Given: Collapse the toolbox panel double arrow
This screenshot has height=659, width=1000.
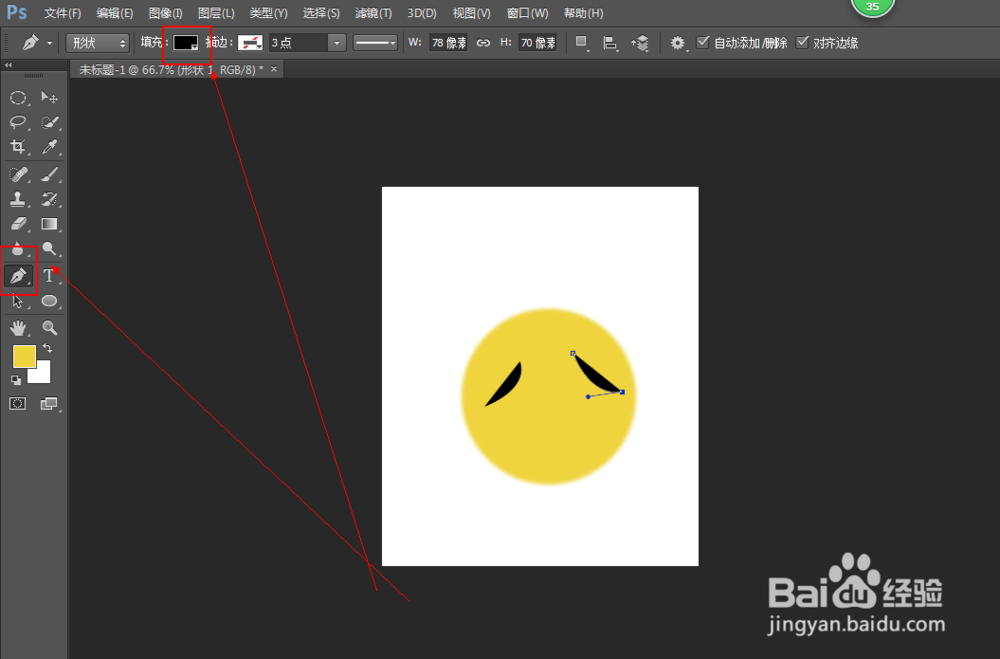Looking at the screenshot, I should tap(8, 65).
